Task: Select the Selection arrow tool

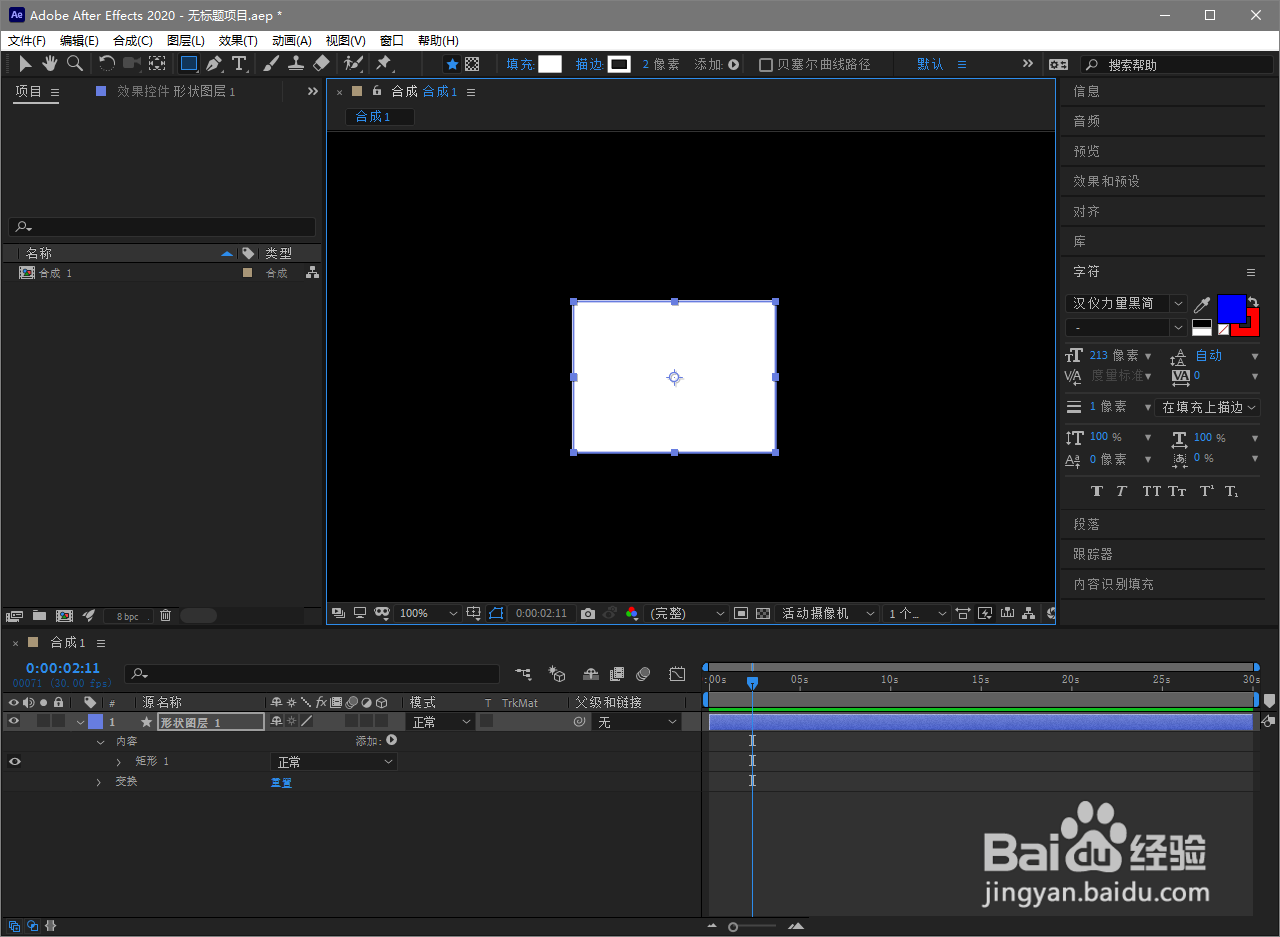Action: (26, 64)
